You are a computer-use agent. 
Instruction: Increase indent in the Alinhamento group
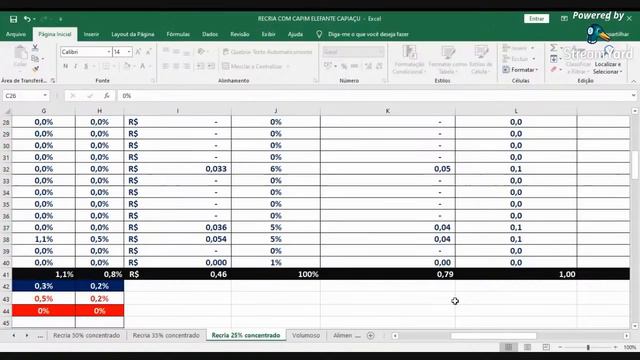(211, 66)
